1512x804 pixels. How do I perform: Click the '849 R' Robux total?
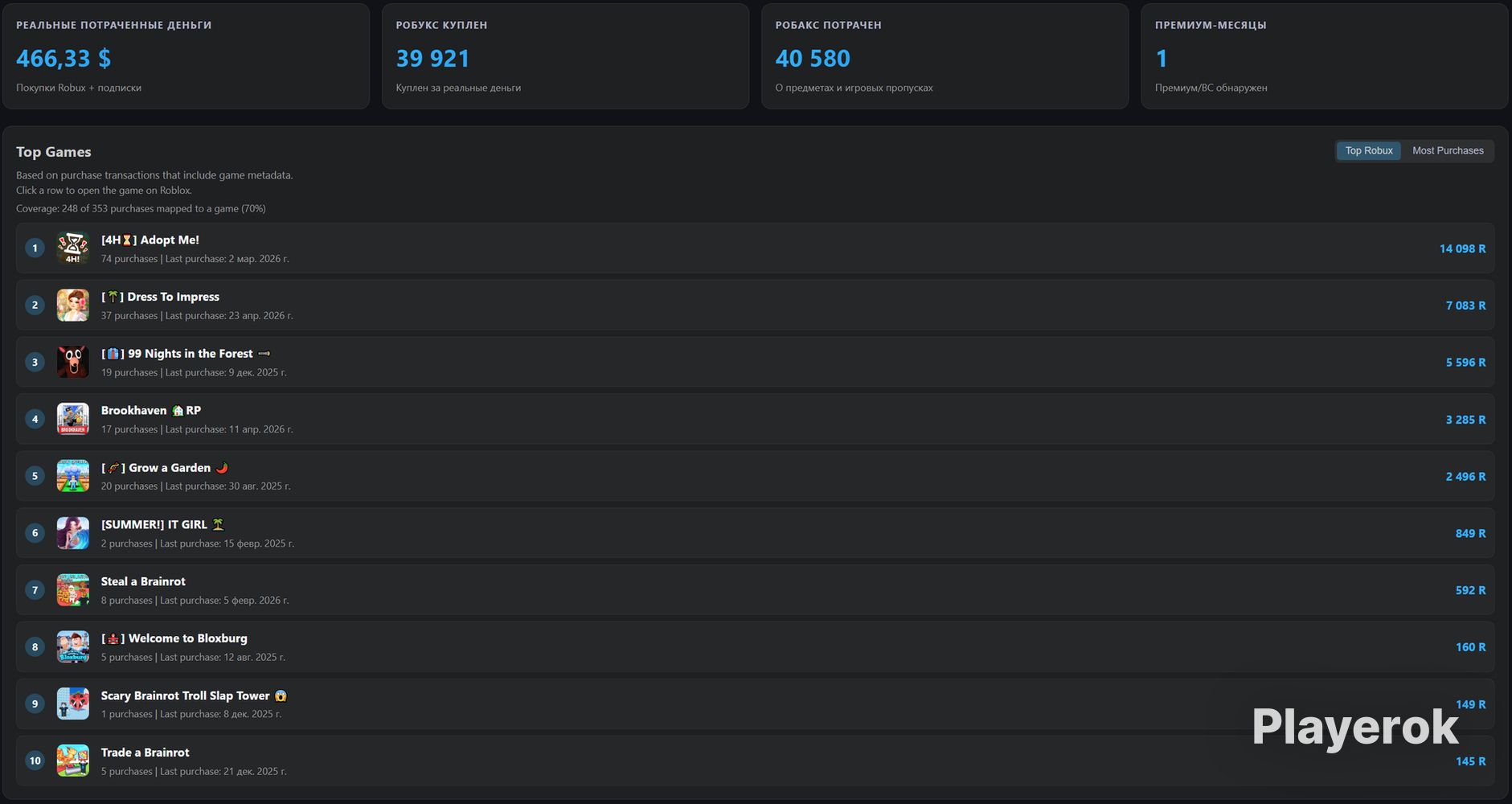[x=1470, y=534]
